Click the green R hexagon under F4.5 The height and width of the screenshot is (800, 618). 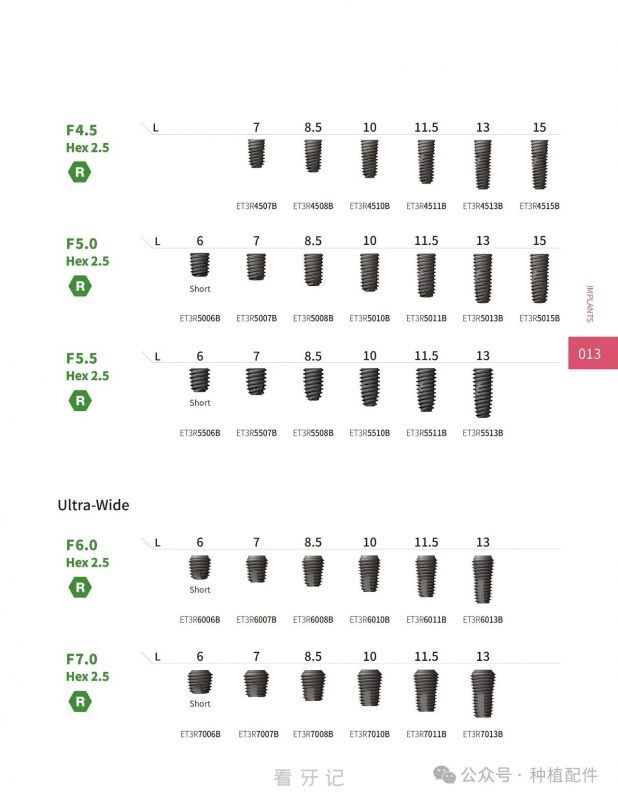point(80,172)
